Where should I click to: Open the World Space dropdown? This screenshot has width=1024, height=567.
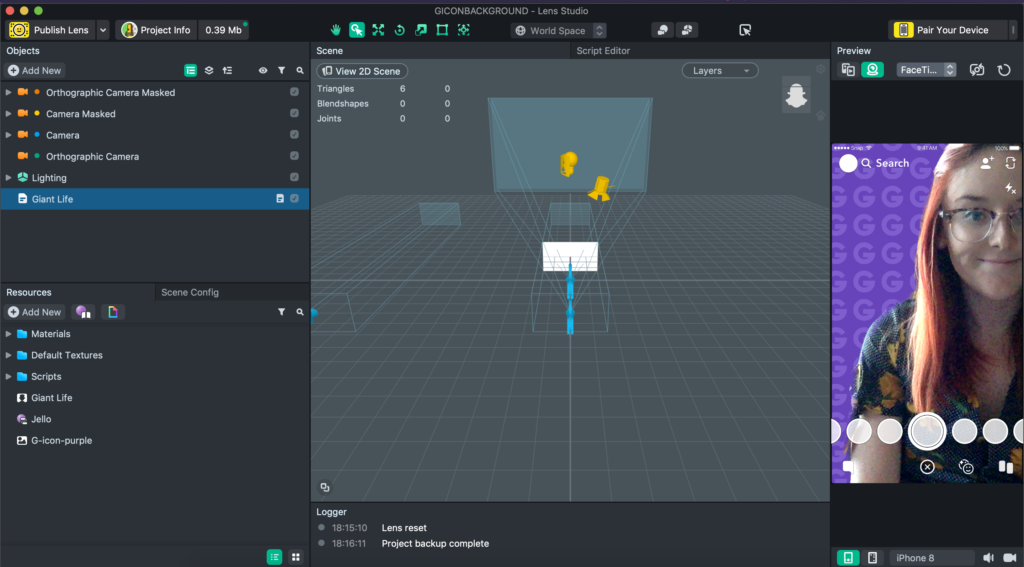tap(559, 30)
